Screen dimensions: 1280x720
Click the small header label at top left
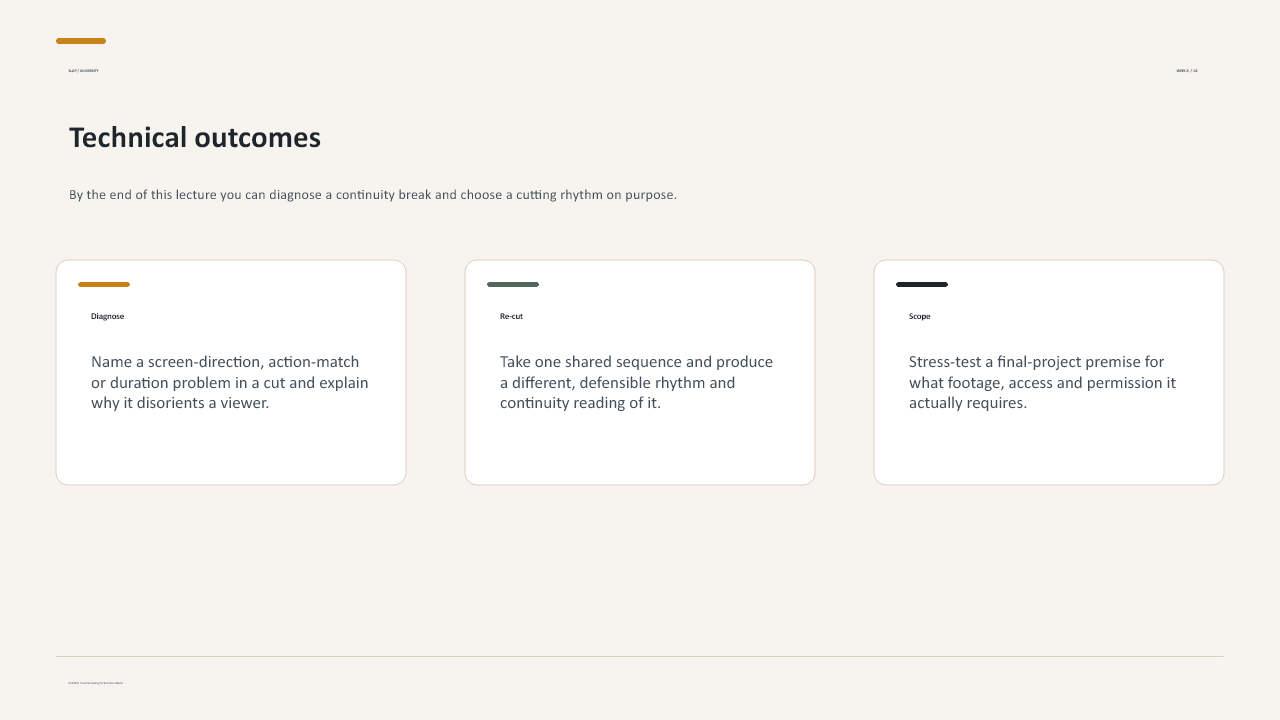83,71
